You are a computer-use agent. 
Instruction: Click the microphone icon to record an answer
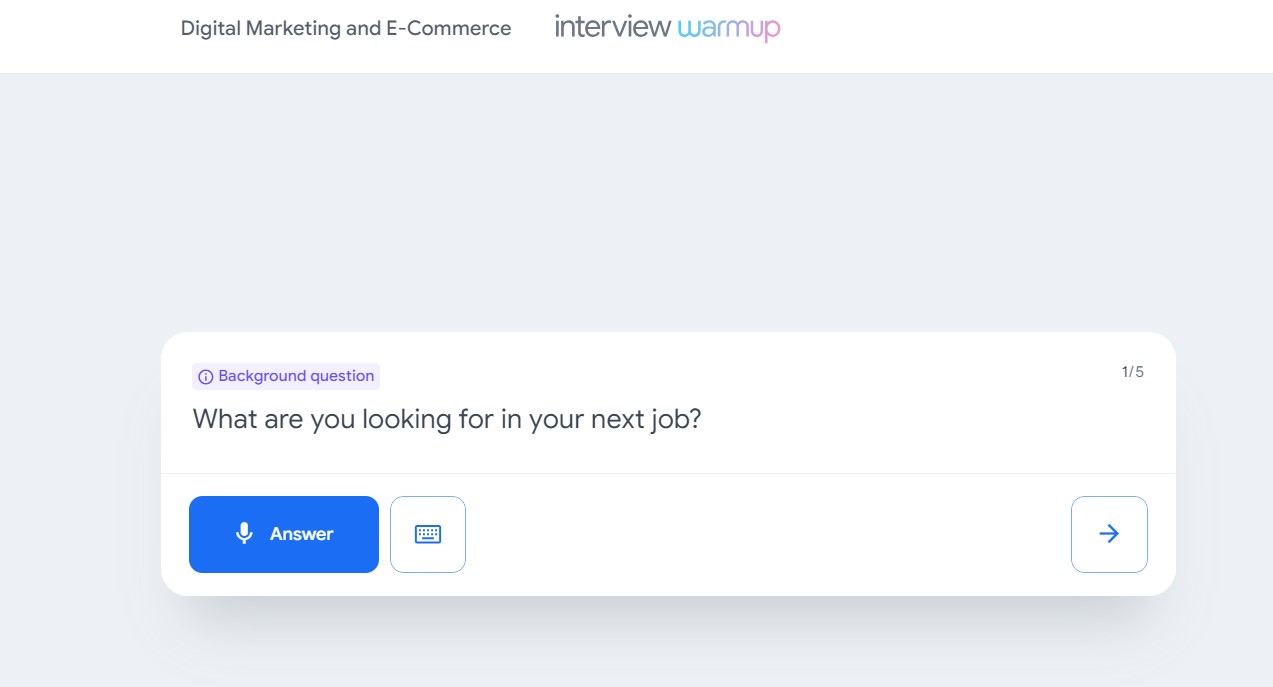coord(244,533)
